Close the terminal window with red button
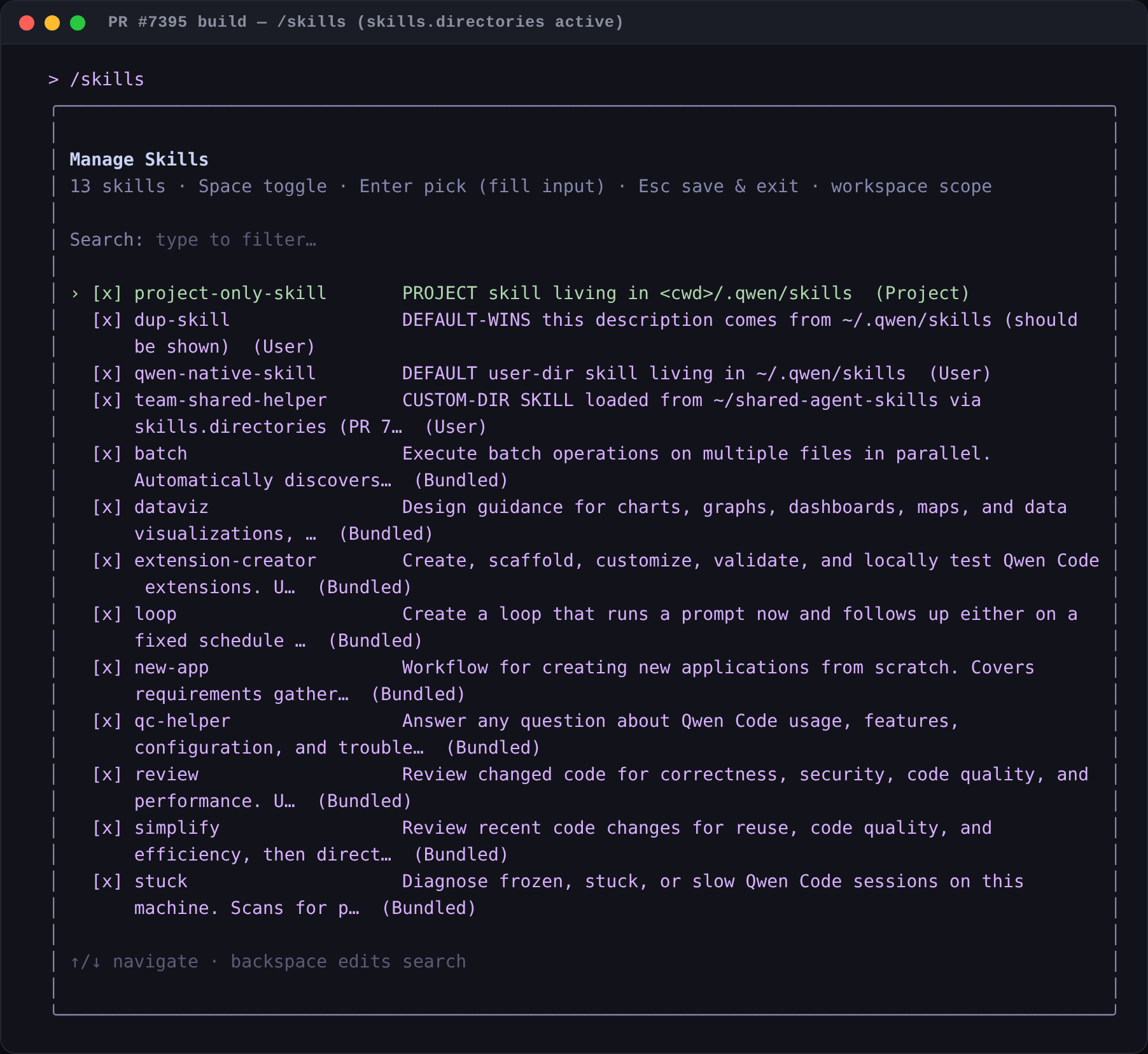 pyautogui.click(x=27, y=23)
